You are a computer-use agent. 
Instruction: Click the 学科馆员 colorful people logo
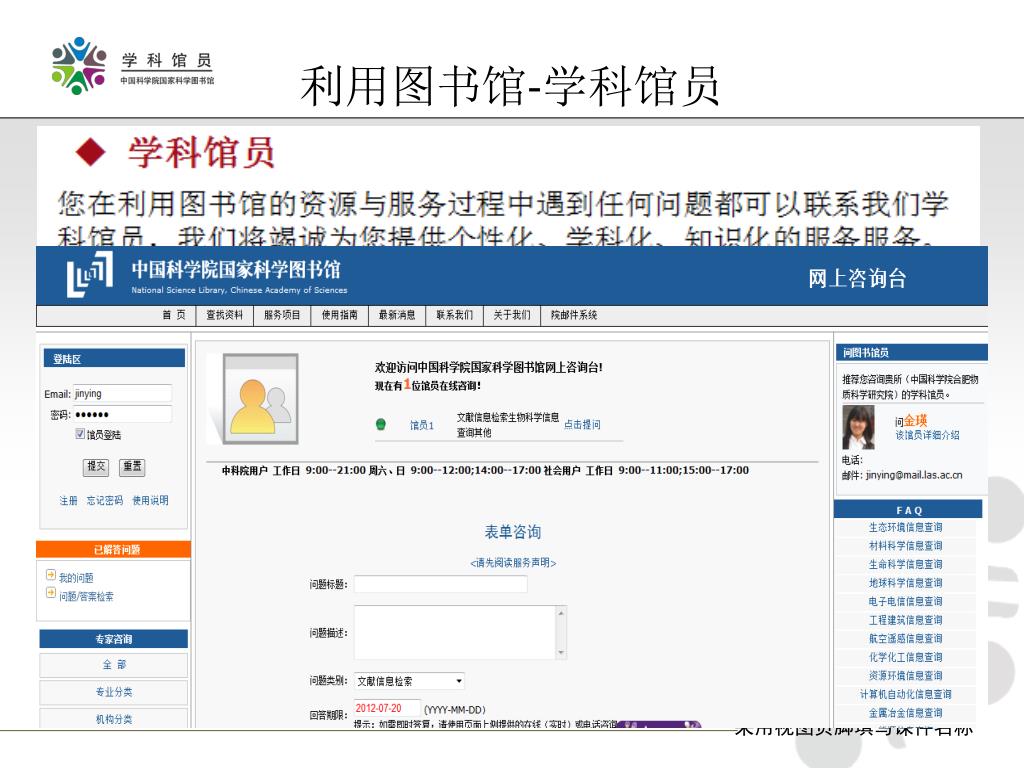[79, 65]
